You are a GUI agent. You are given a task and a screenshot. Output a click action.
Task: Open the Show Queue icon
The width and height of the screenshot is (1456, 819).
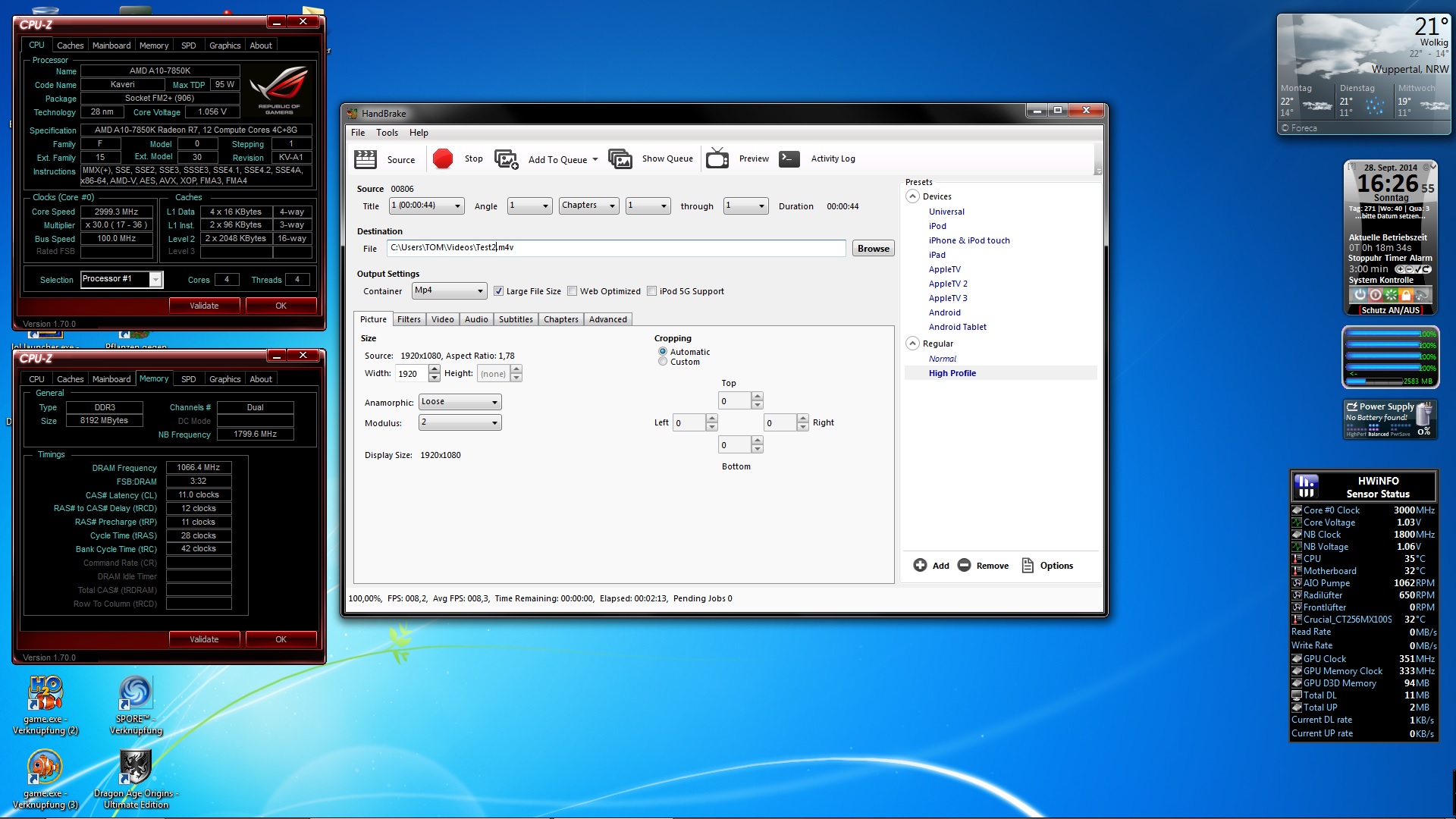[x=620, y=159]
